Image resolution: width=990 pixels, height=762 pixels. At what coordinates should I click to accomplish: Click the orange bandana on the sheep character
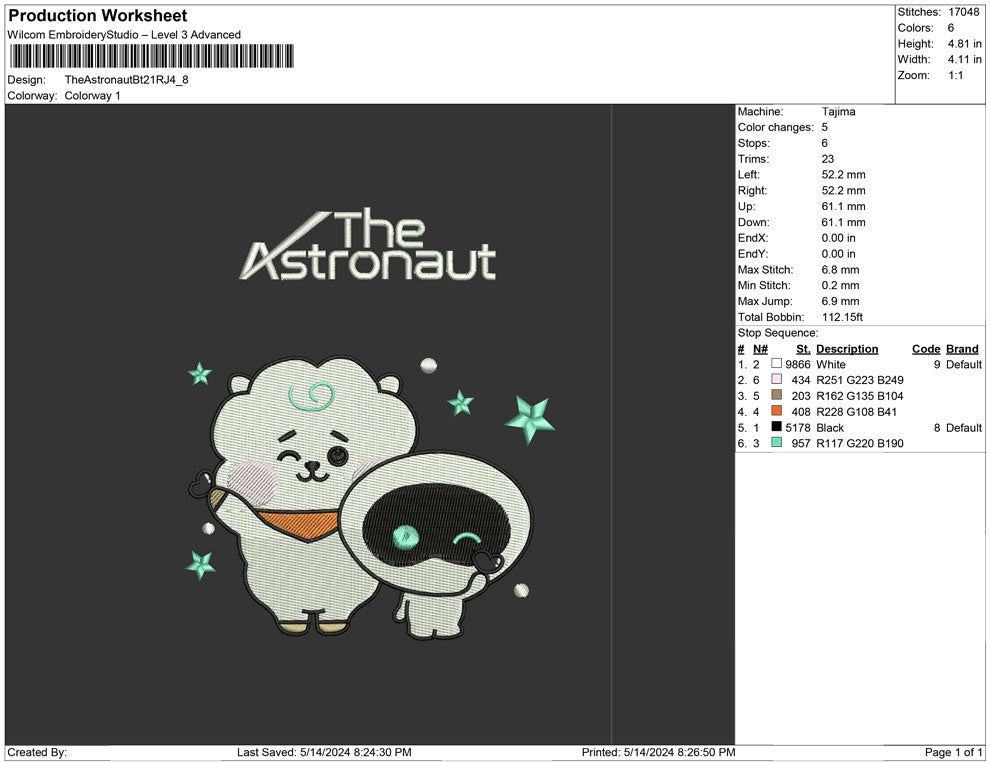[300, 524]
